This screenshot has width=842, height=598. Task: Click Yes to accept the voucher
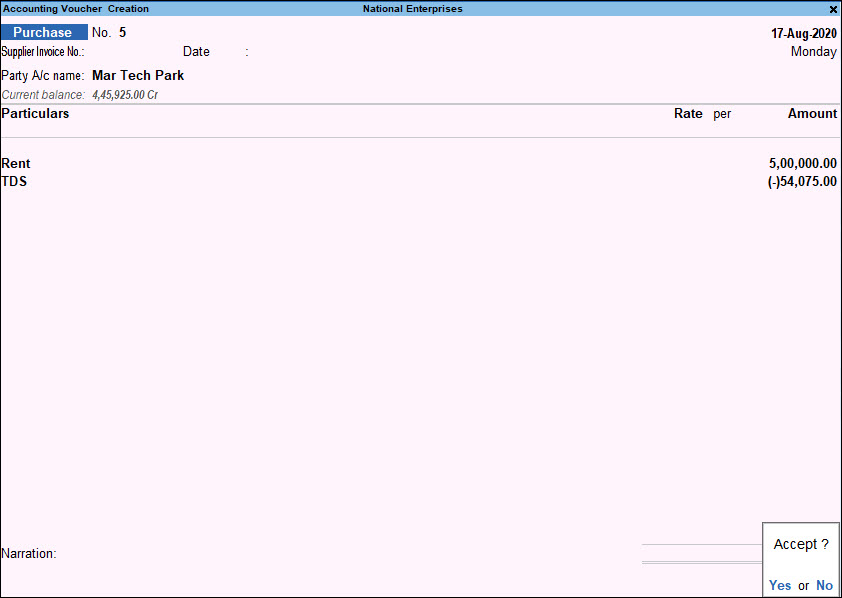780,585
